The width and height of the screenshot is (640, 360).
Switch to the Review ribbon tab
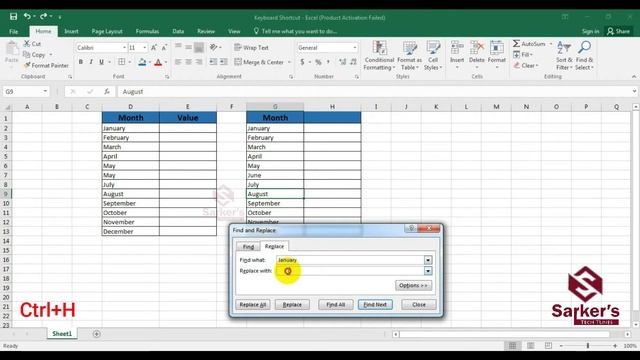[206, 31]
